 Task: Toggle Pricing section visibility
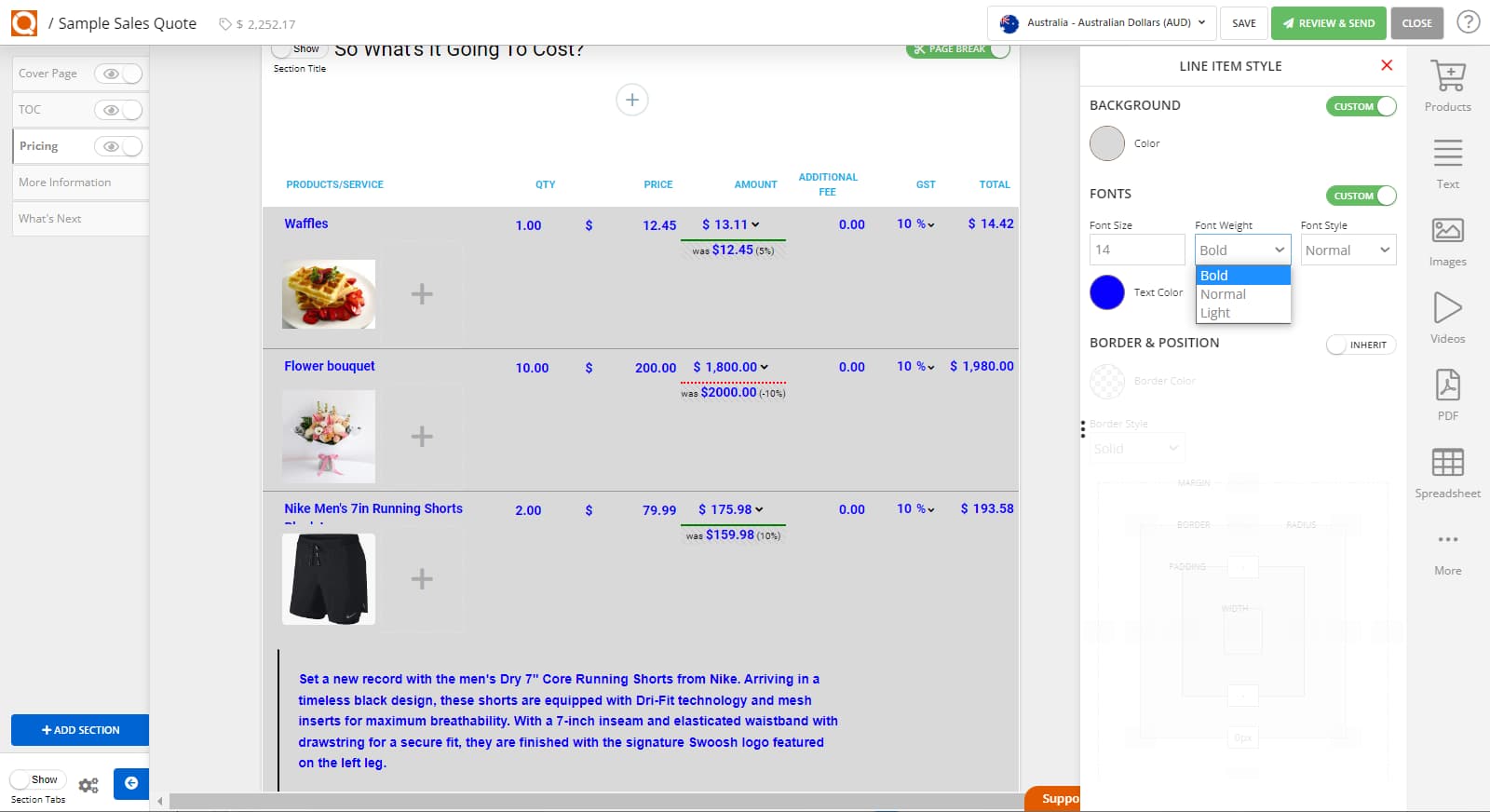pos(118,146)
